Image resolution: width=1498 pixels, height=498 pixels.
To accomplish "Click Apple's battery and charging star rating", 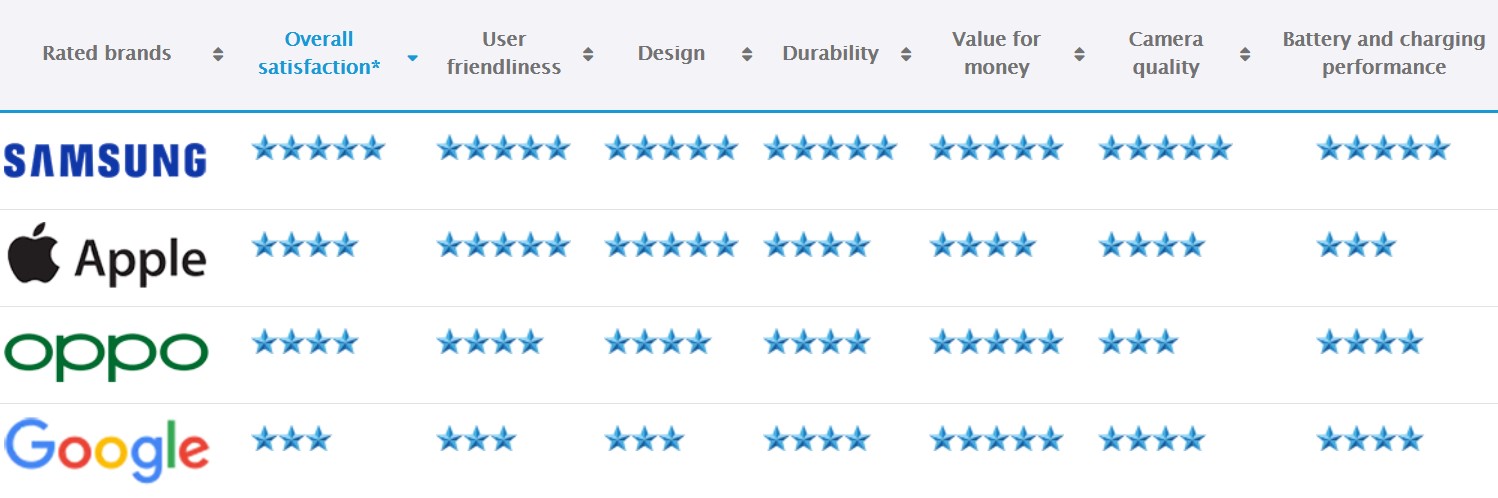I will [x=1355, y=245].
